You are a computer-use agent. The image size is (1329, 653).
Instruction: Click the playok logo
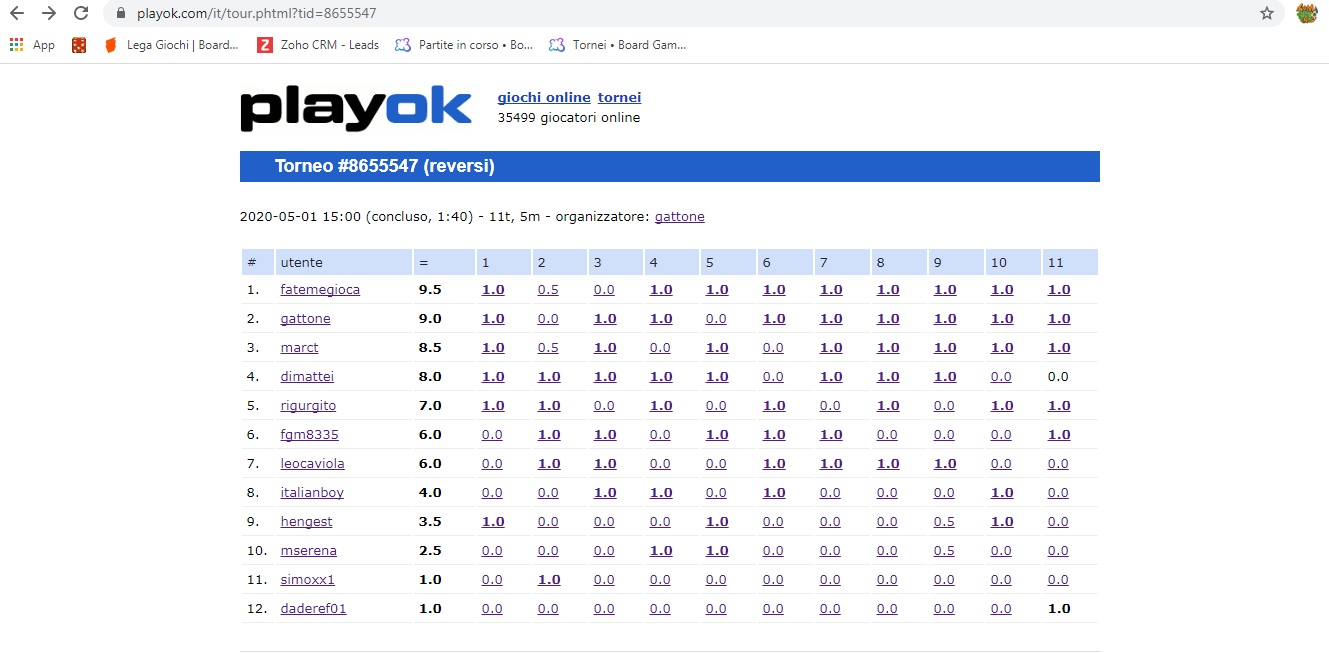point(355,108)
